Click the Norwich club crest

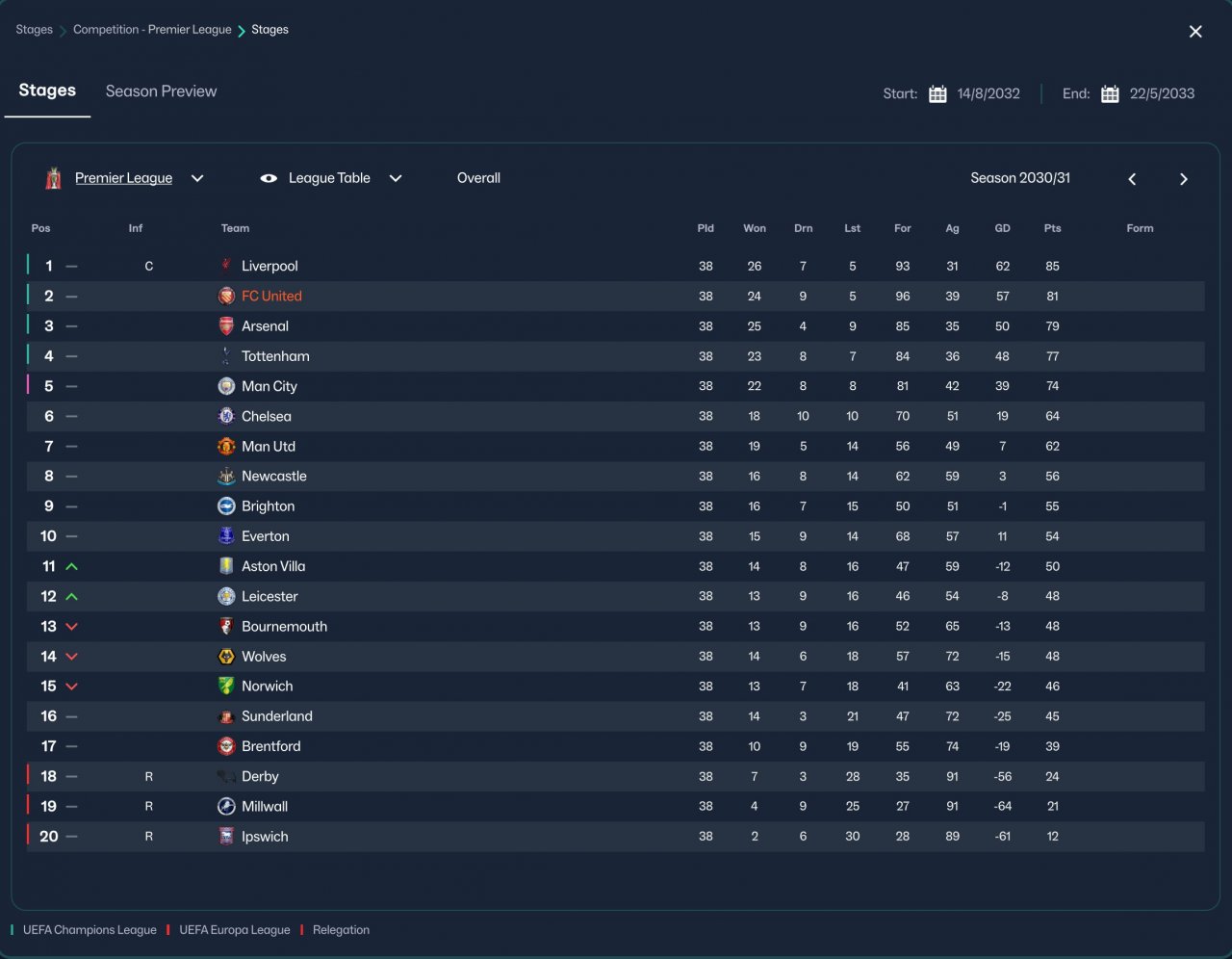click(226, 686)
